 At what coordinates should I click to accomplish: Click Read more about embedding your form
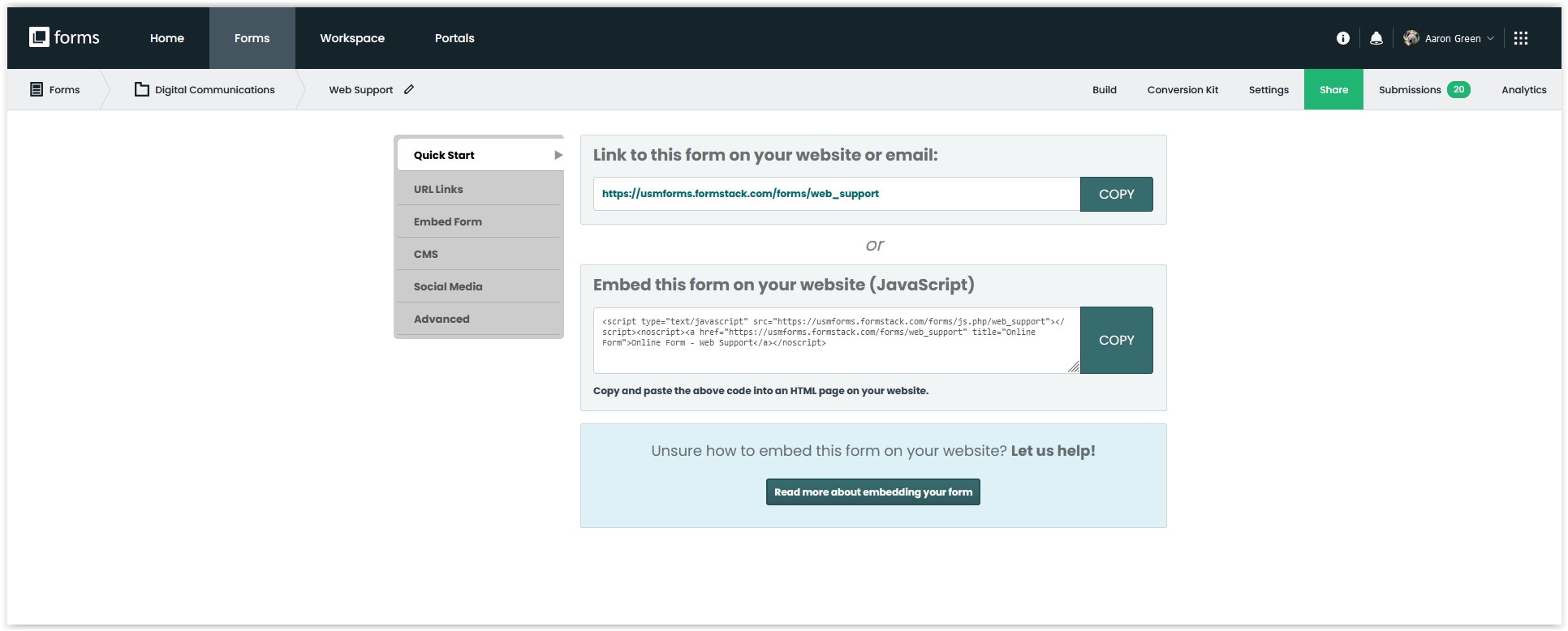tap(873, 491)
